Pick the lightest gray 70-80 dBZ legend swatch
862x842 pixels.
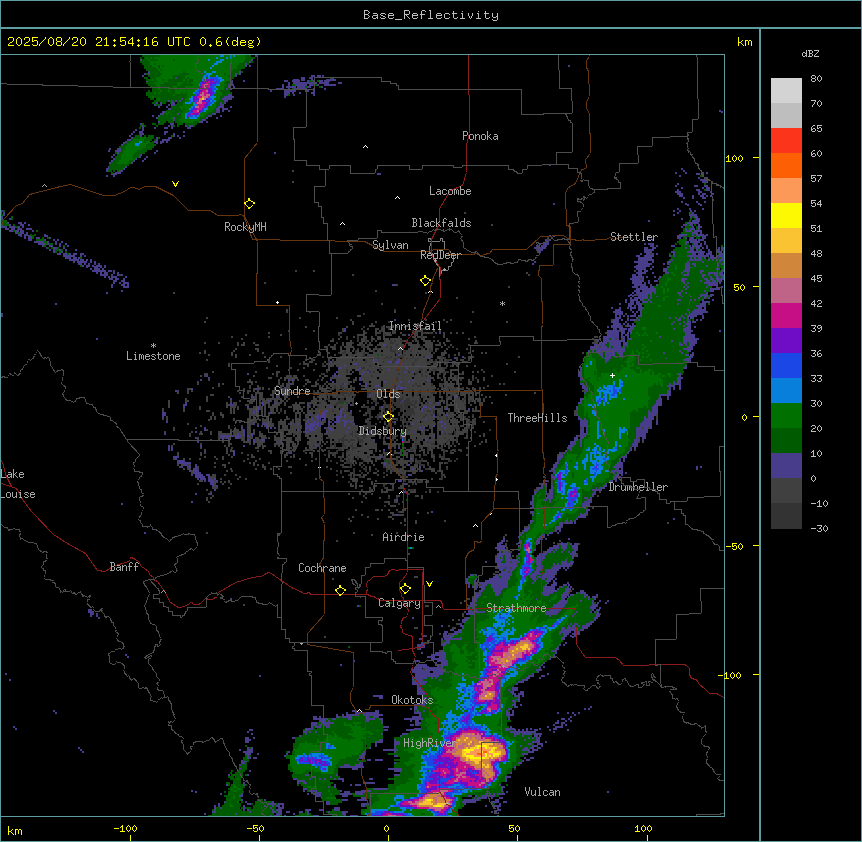(786, 91)
